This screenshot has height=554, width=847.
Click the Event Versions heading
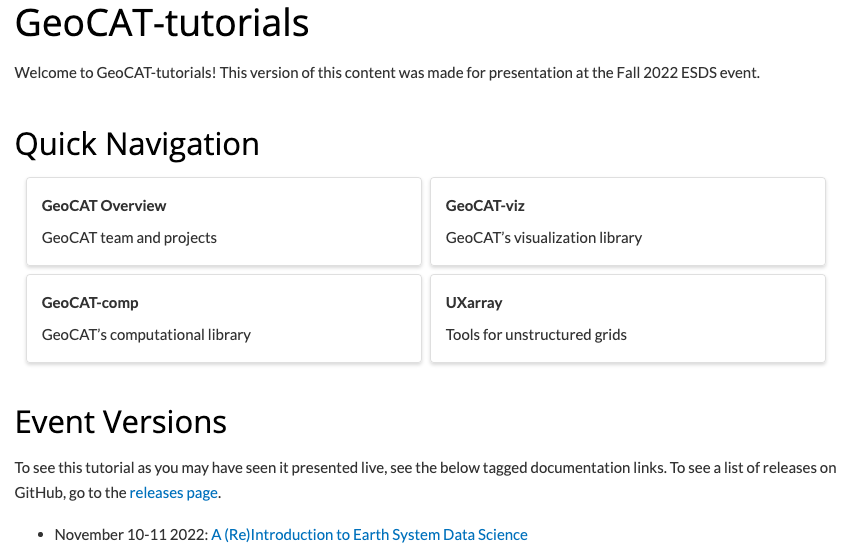point(121,422)
